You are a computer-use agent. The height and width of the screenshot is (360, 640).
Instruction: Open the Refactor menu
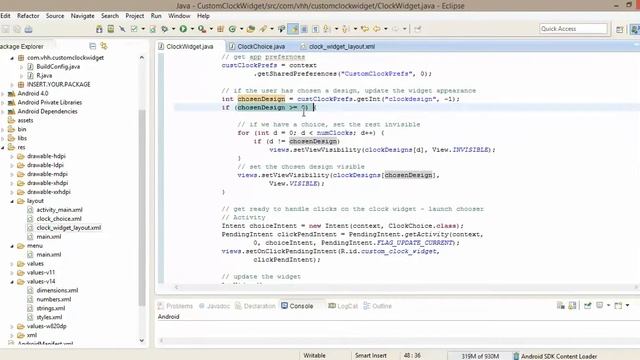(28, 16)
